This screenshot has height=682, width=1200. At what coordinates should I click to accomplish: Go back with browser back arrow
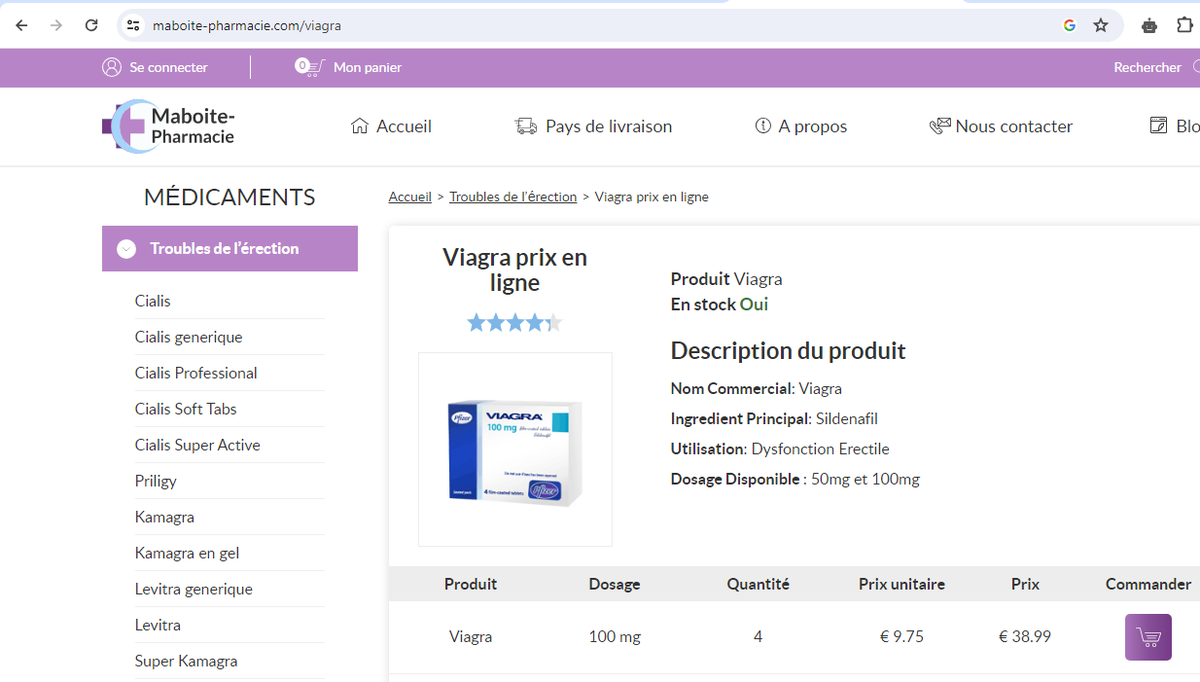click(x=22, y=25)
